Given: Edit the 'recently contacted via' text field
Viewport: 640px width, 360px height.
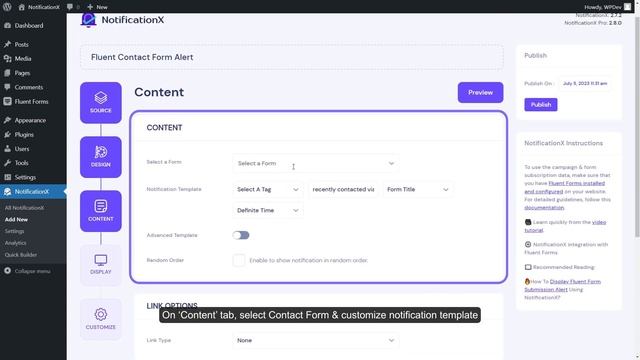Looking at the screenshot, I should [343, 189].
